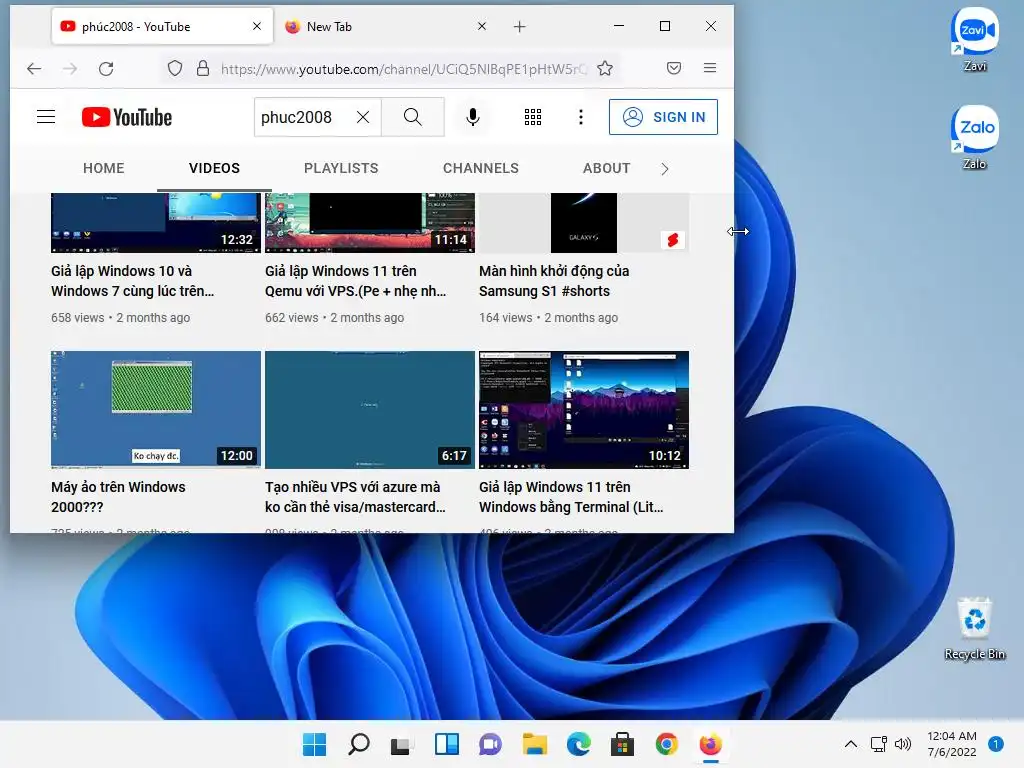This screenshot has width=1024, height=768.
Task: Open Widgets from the taskbar
Action: point(447,744)
